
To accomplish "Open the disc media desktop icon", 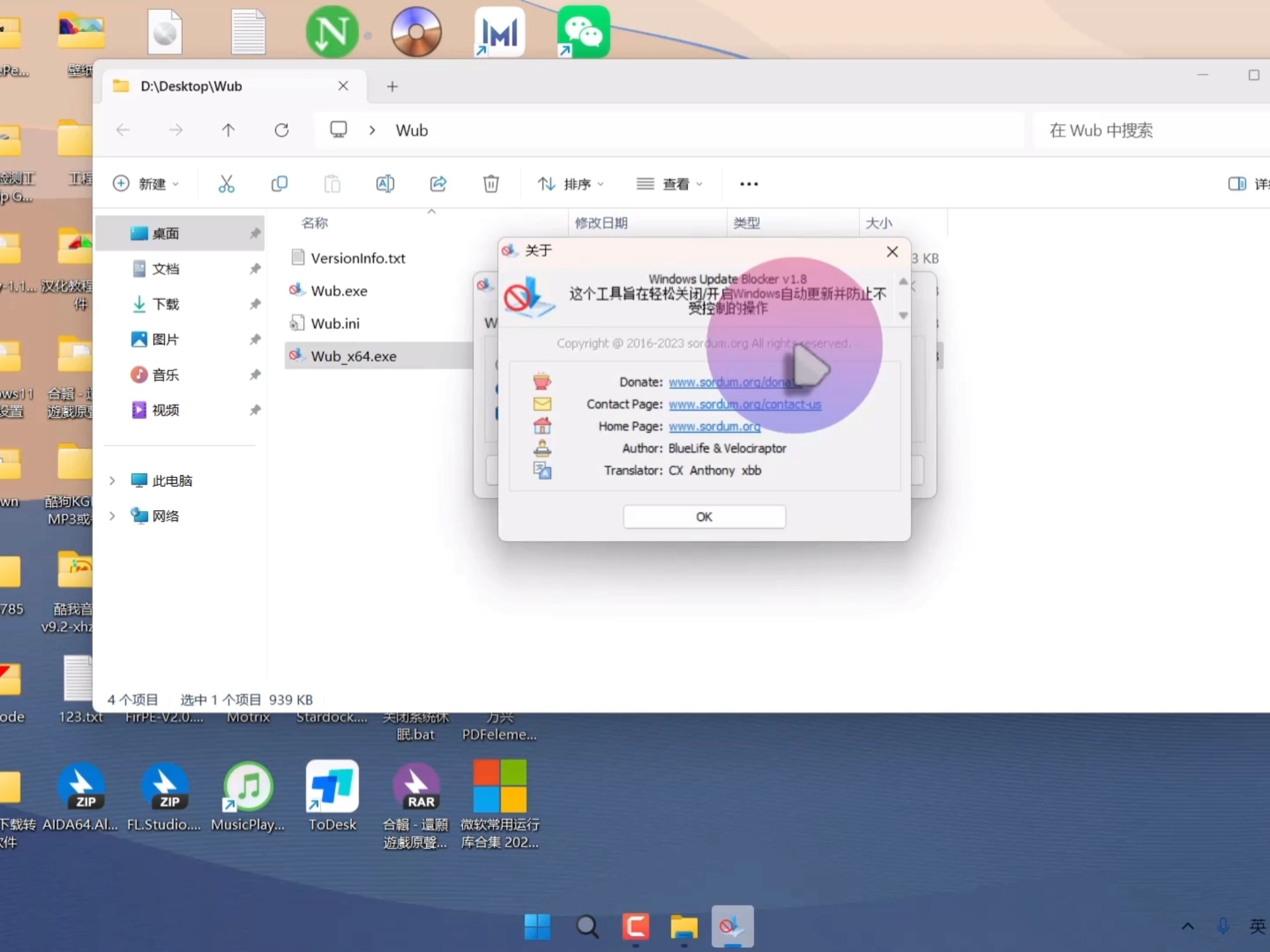I will click(416, 32).
